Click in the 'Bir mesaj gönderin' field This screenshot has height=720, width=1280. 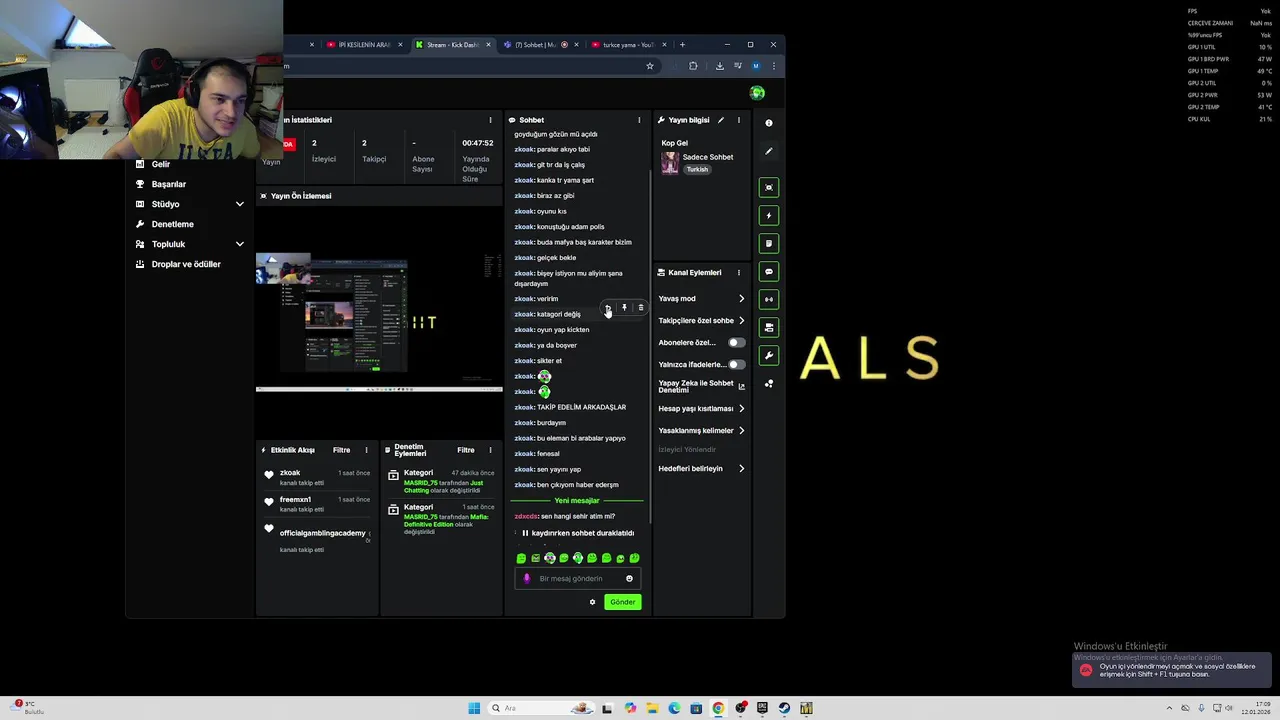(x=579, y=578)
